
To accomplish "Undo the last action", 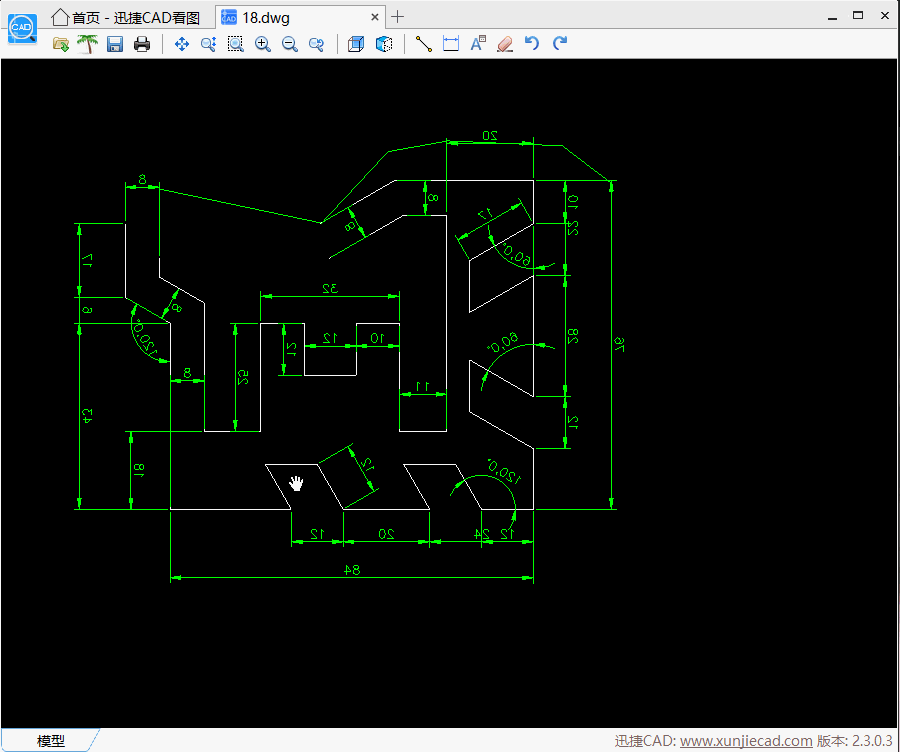I will (x=532, y=44).
